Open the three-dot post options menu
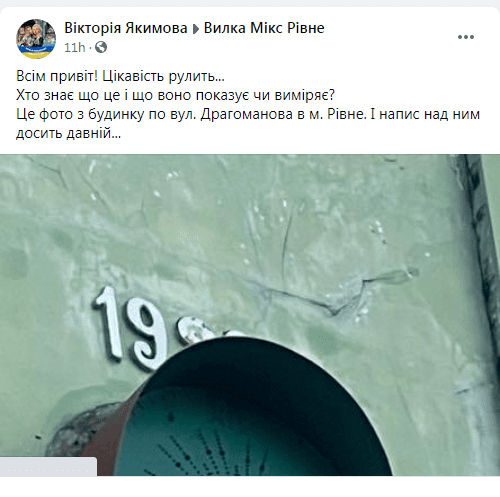The image size is (500, 497). click(x=466, y=37)
